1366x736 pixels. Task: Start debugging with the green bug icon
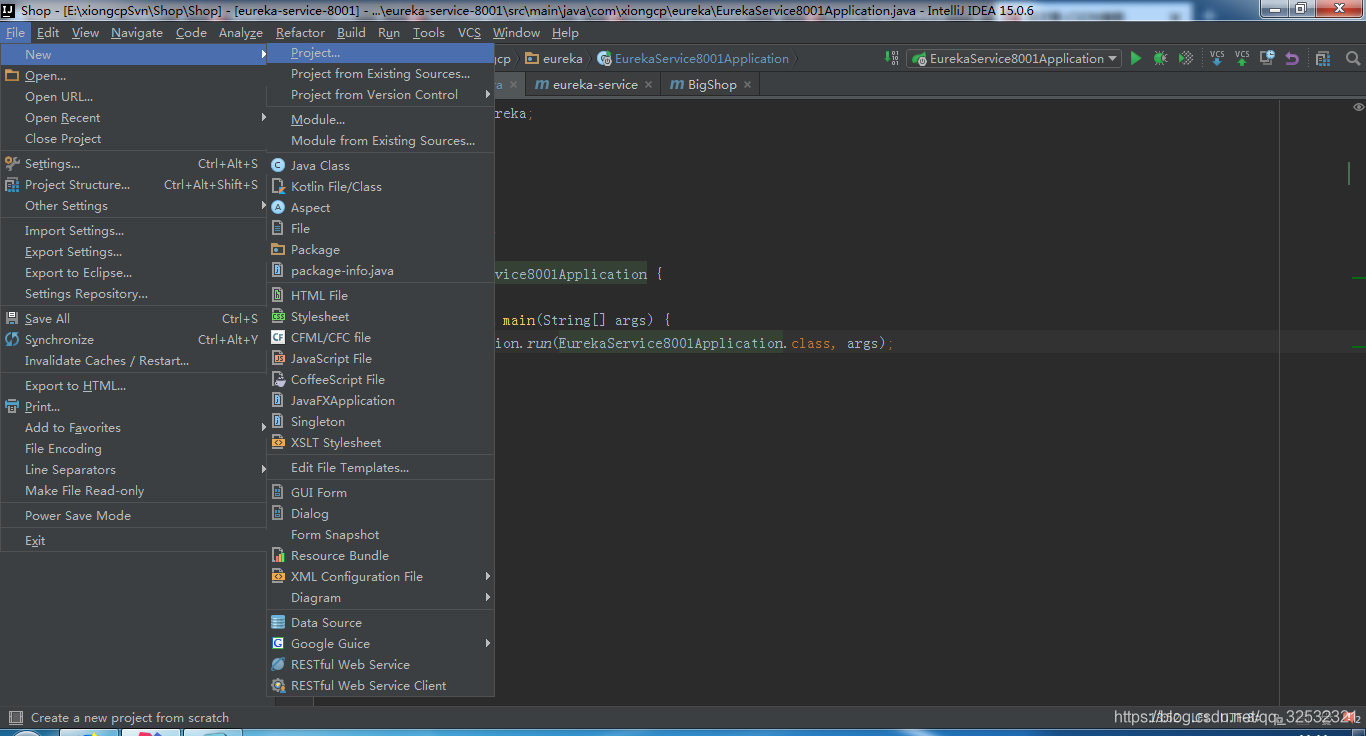(x=1160, y=59)
